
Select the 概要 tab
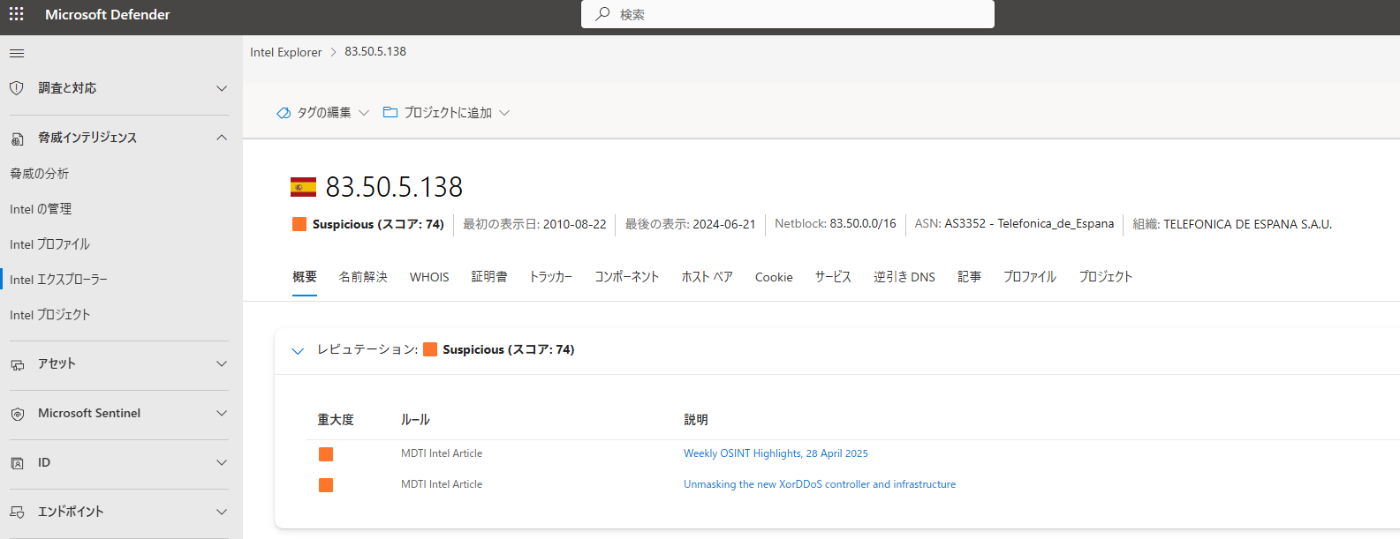coord(305,277)
